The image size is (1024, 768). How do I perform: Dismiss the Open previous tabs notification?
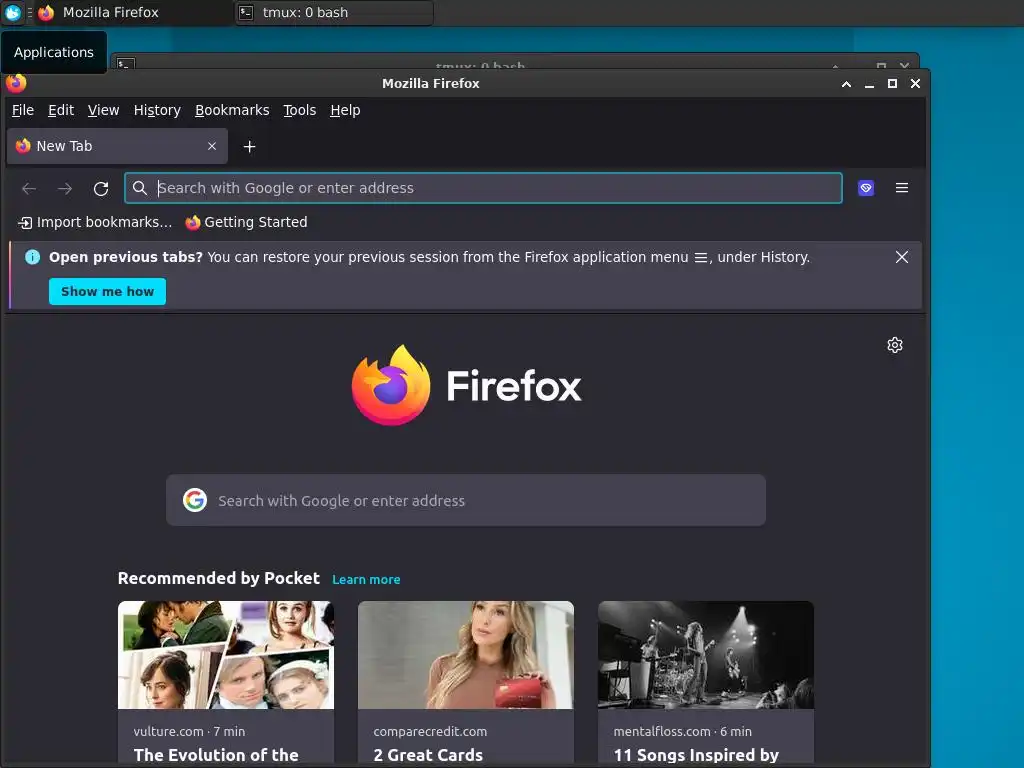(x=902, y=257)
